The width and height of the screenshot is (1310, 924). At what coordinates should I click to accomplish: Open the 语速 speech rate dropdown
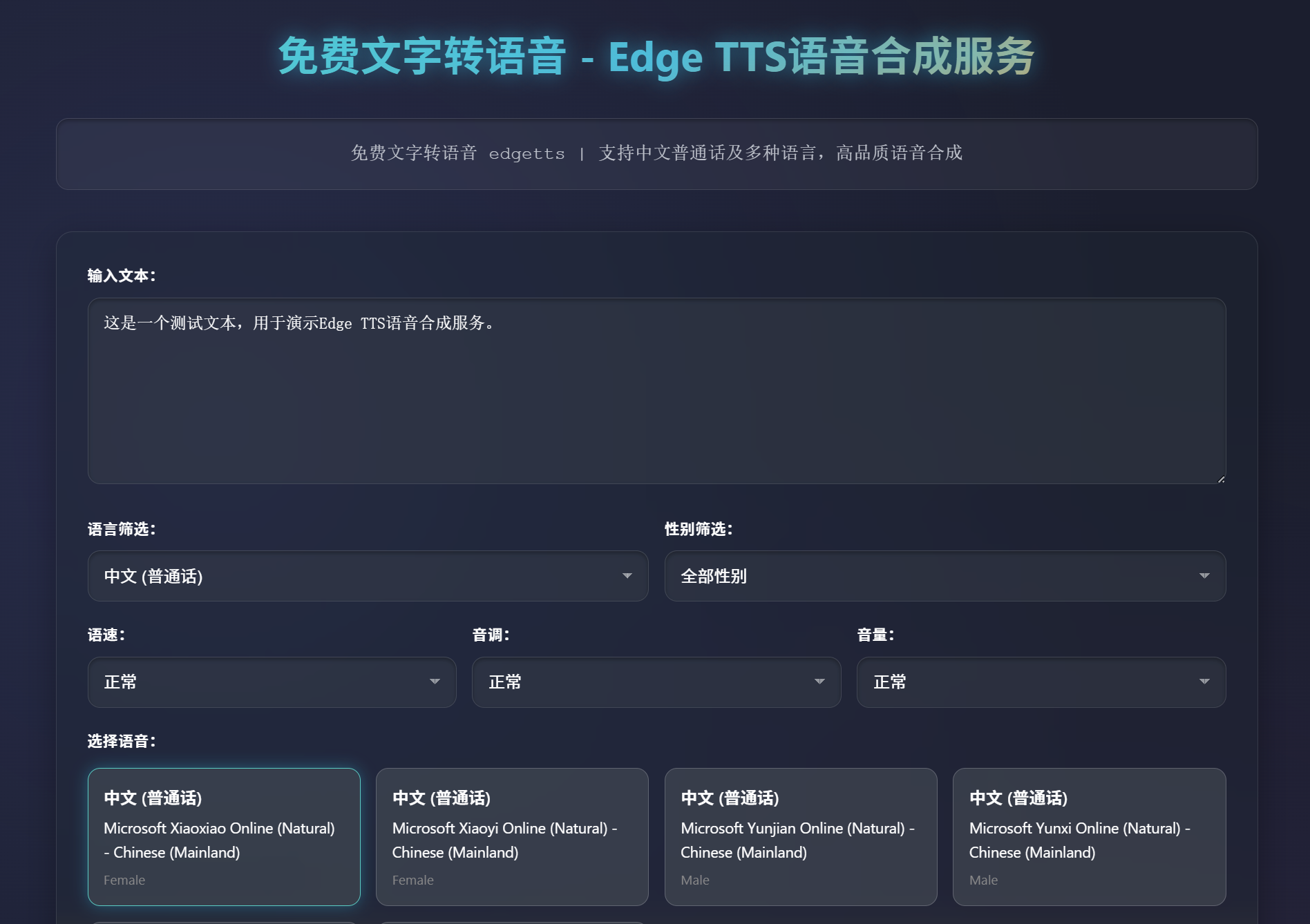271,682
